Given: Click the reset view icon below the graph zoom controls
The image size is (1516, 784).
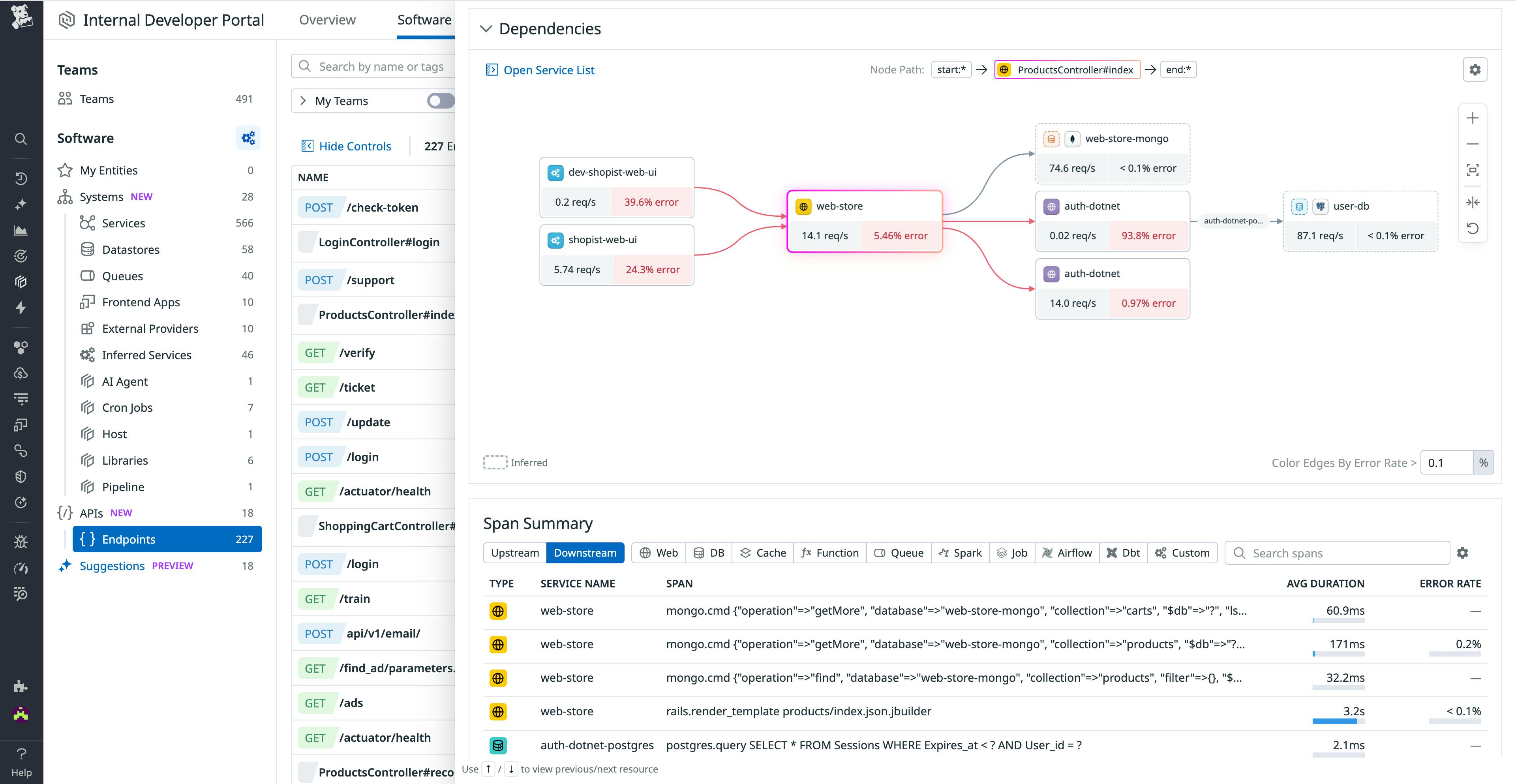Looking at the screenshot, I should coord(1473,229).
